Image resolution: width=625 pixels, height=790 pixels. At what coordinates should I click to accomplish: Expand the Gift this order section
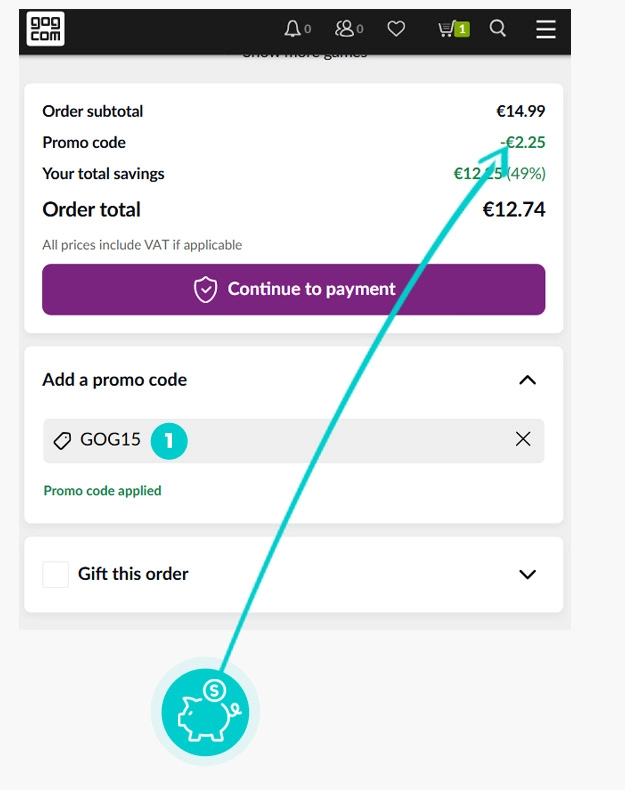click(x=527, y=574)
